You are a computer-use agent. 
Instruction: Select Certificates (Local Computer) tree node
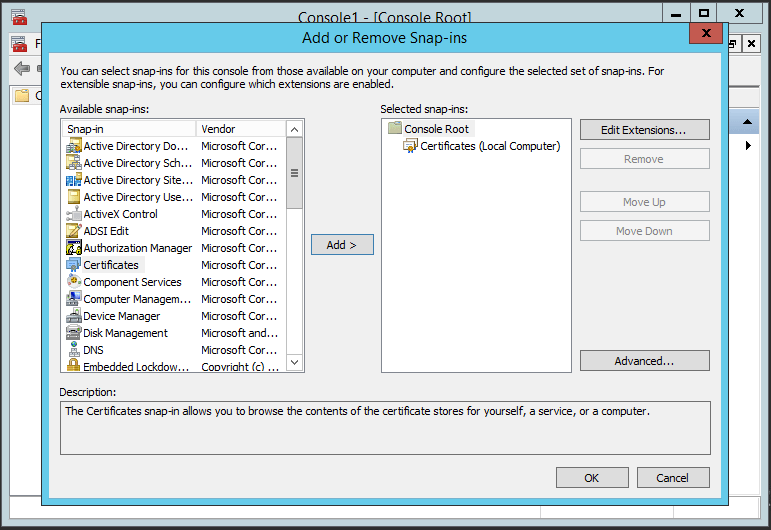pos(489,146)
